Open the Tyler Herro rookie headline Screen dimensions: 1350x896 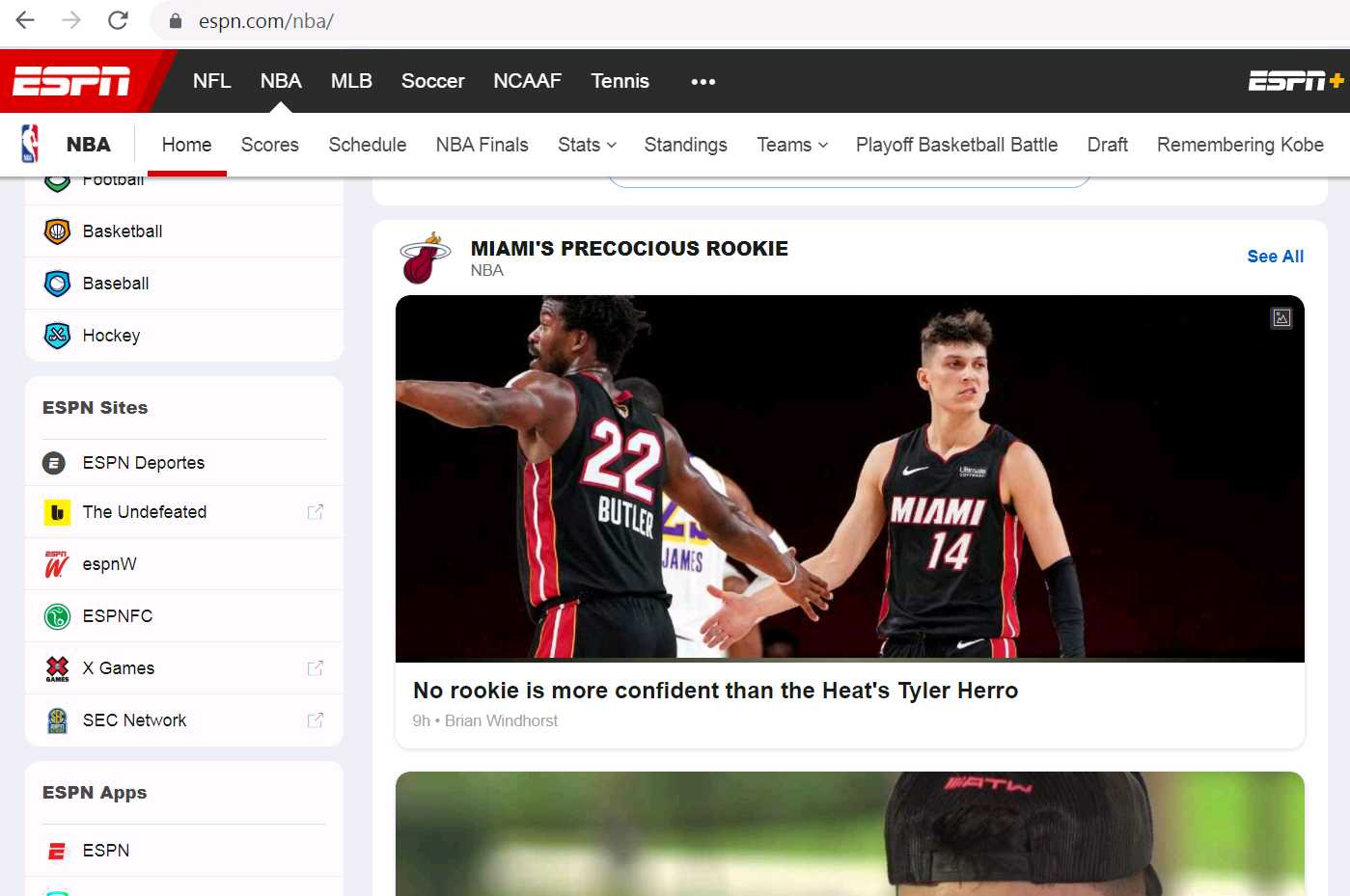coord(715,691)
